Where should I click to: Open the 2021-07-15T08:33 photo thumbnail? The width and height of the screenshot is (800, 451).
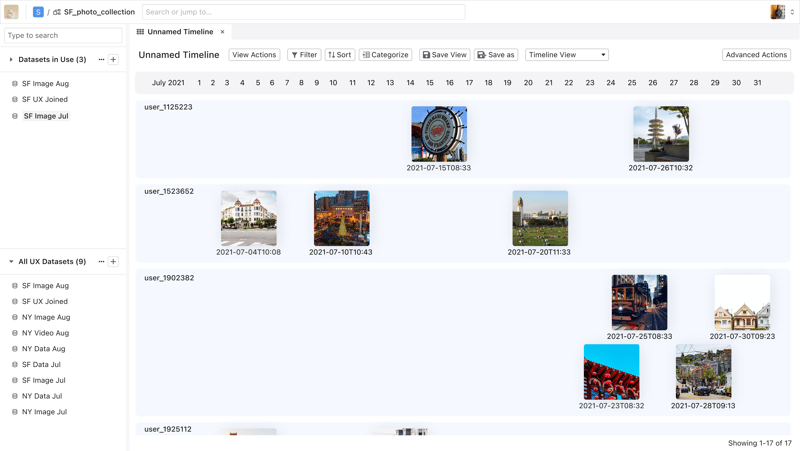(x=439, y=134)
